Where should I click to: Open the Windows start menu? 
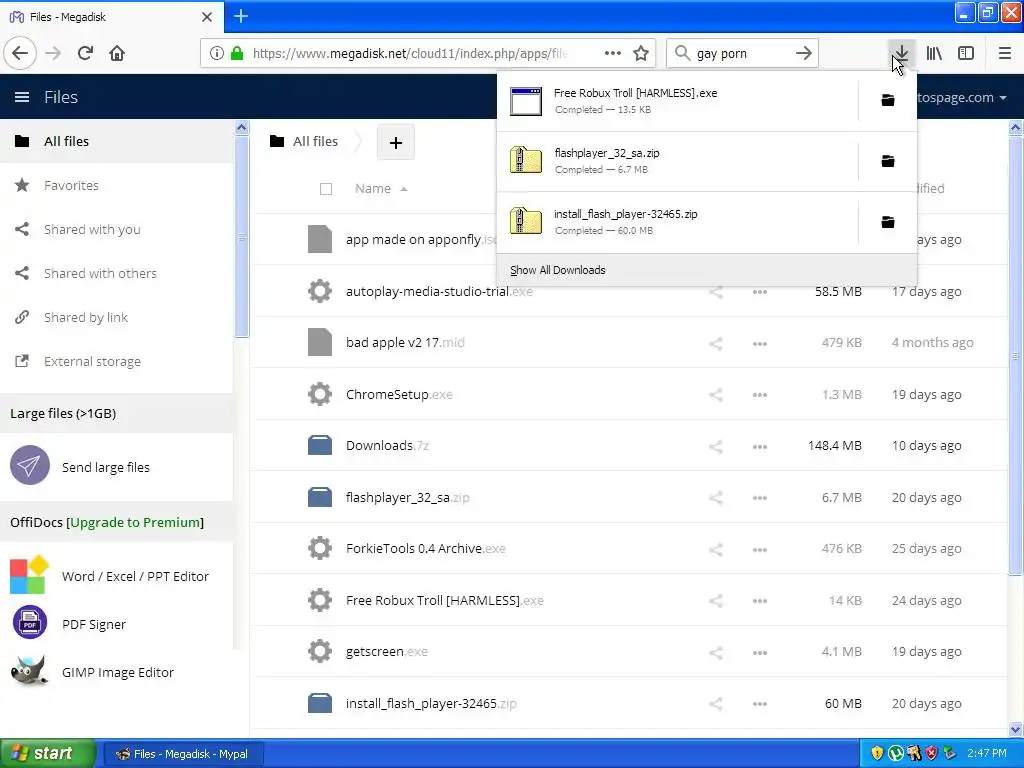46,753
